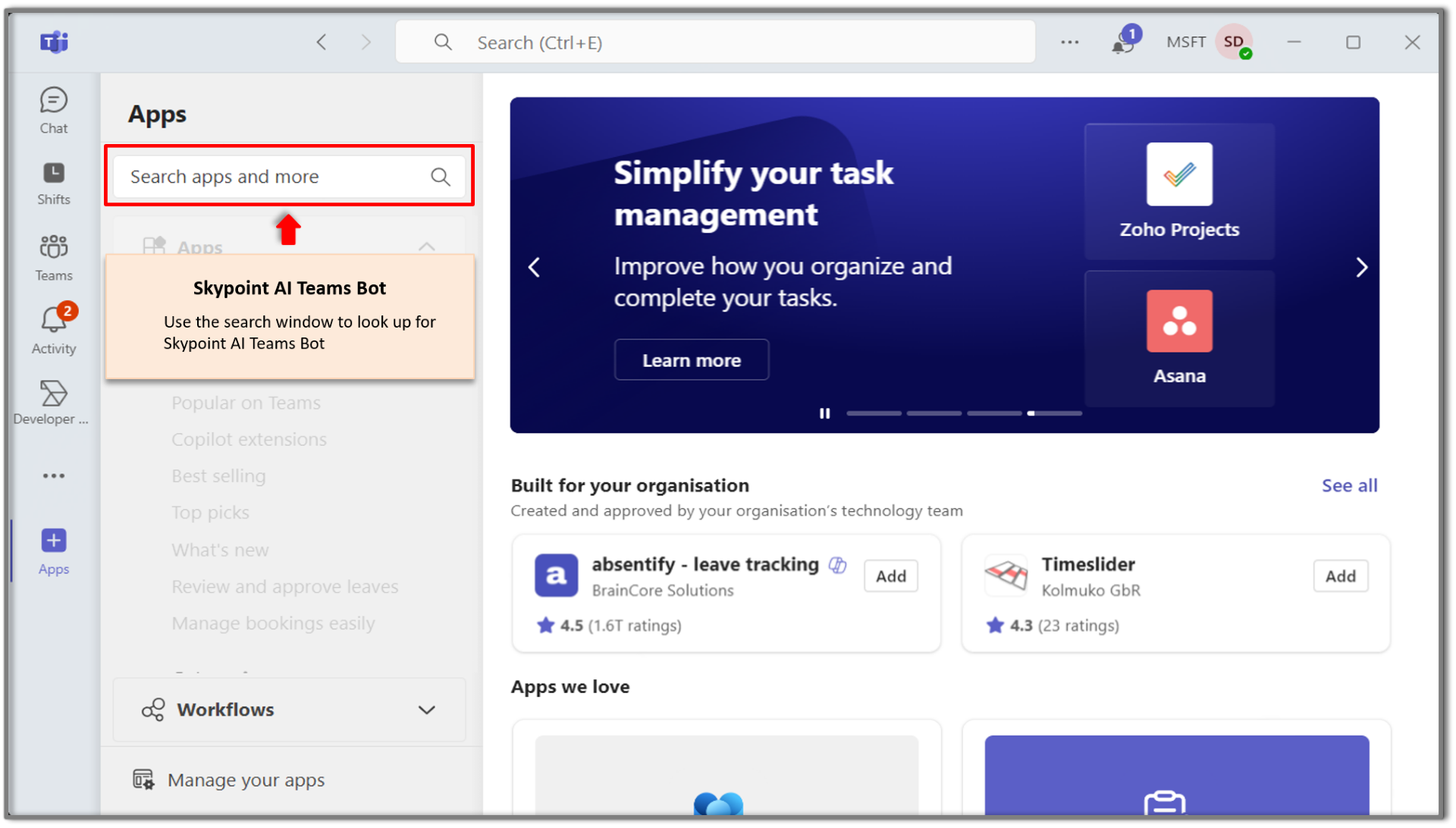
Task: Click the magnifier in the apps search box
Action: point(441,177)
